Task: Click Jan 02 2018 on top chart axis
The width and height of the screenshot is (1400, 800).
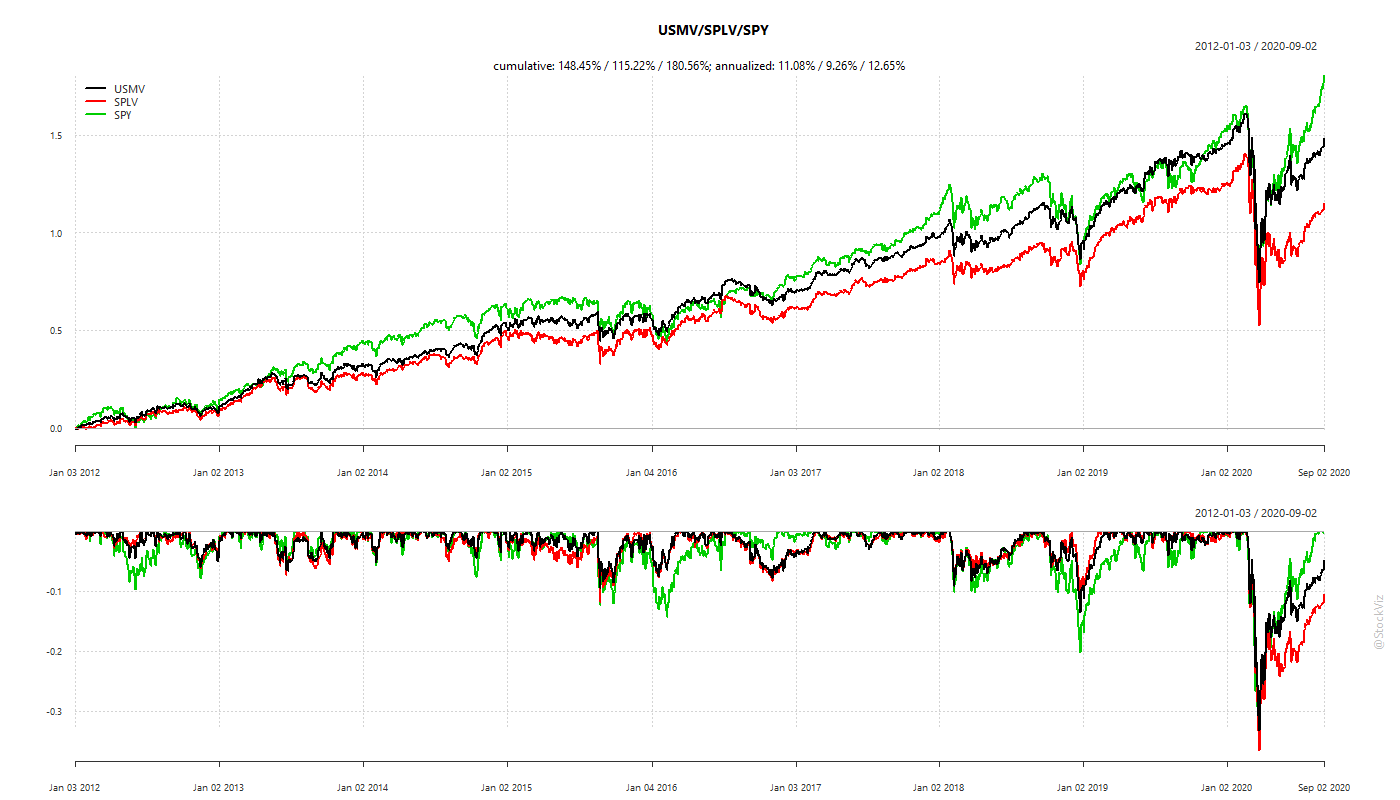Action: (x=940, y=473)
